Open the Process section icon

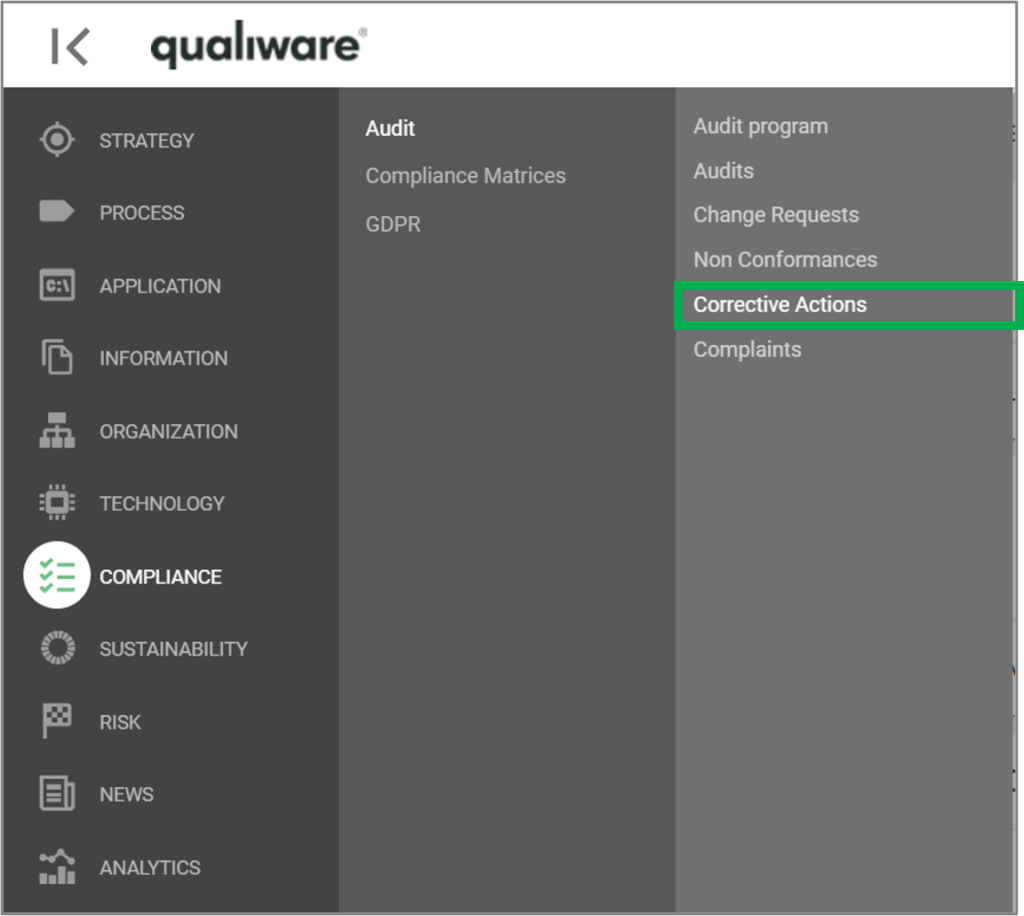[57, 212]
